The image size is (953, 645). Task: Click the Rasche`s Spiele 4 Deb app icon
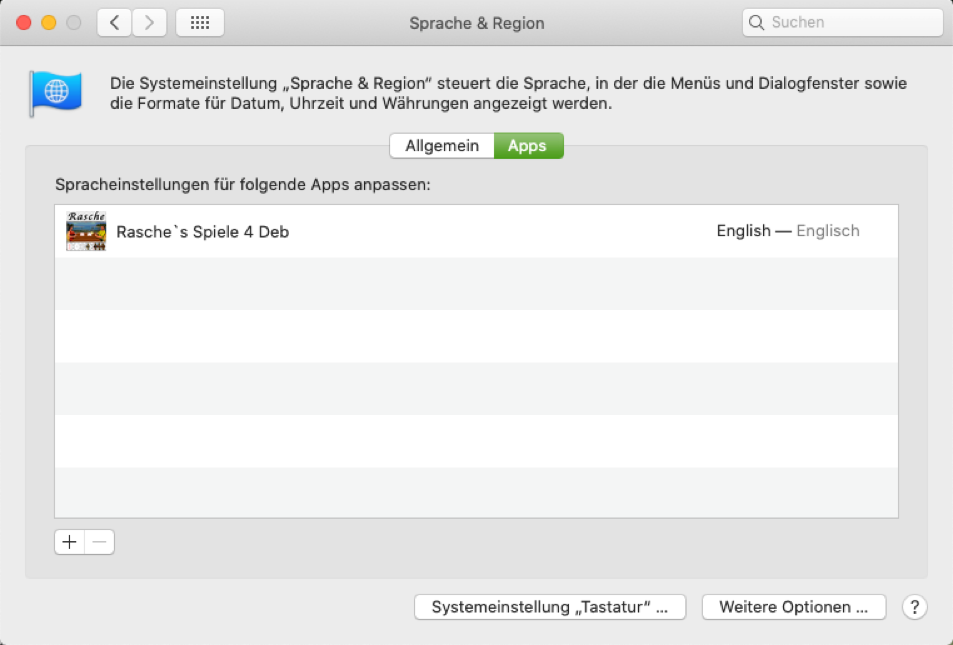tap(86, 230)
